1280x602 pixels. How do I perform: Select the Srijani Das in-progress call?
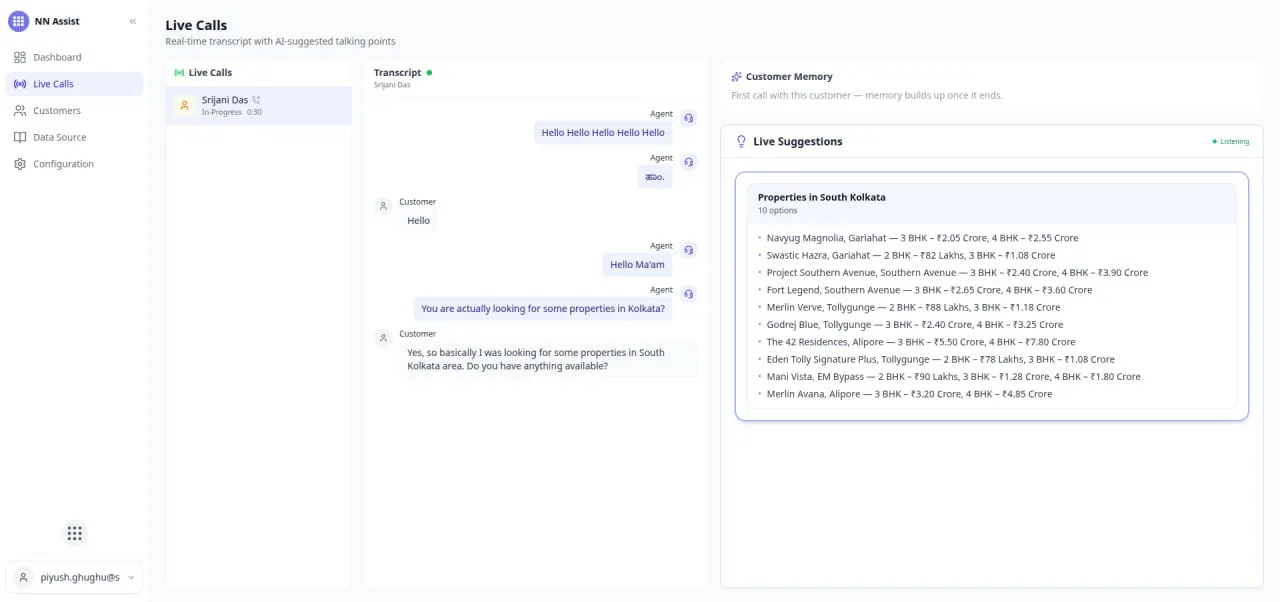click(x=259, y=105)
